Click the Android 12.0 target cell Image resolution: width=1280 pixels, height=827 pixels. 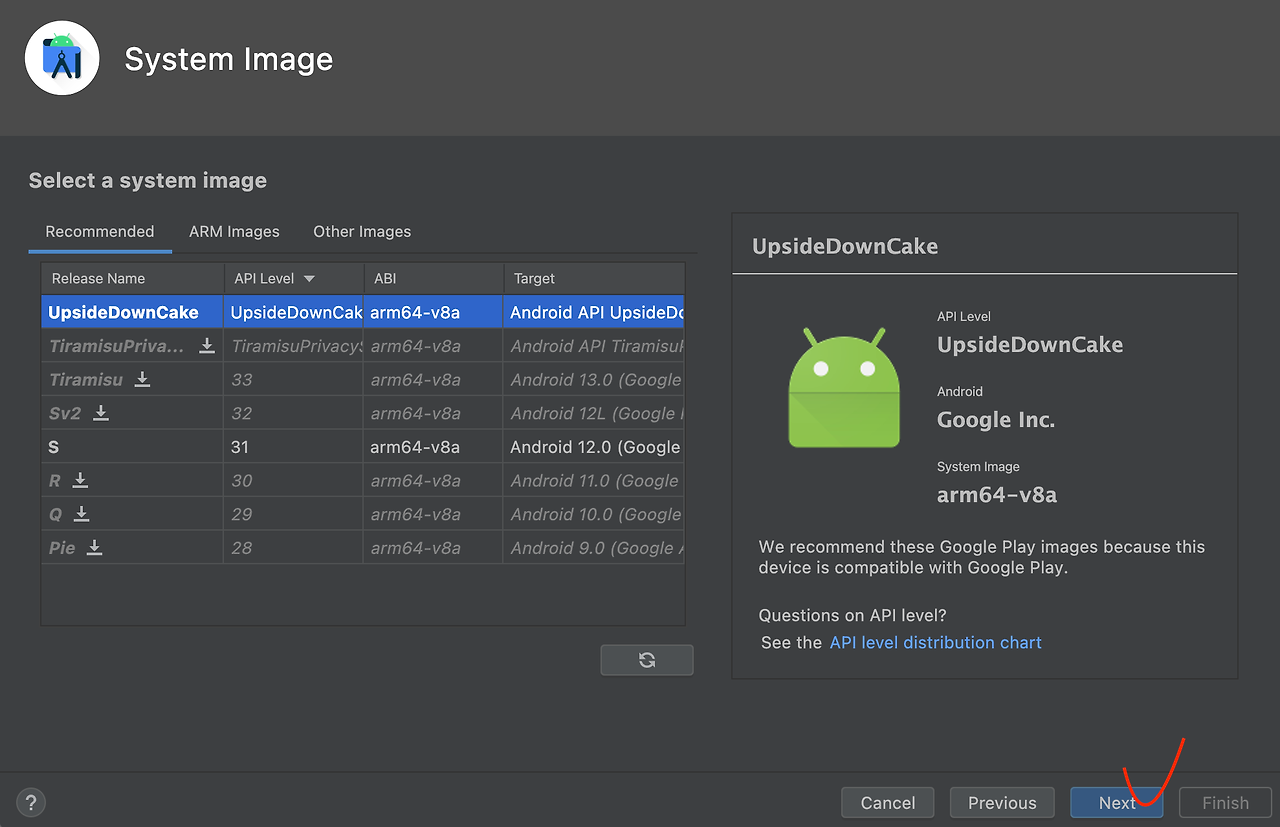pyautogui.click(x=594, y=447)
